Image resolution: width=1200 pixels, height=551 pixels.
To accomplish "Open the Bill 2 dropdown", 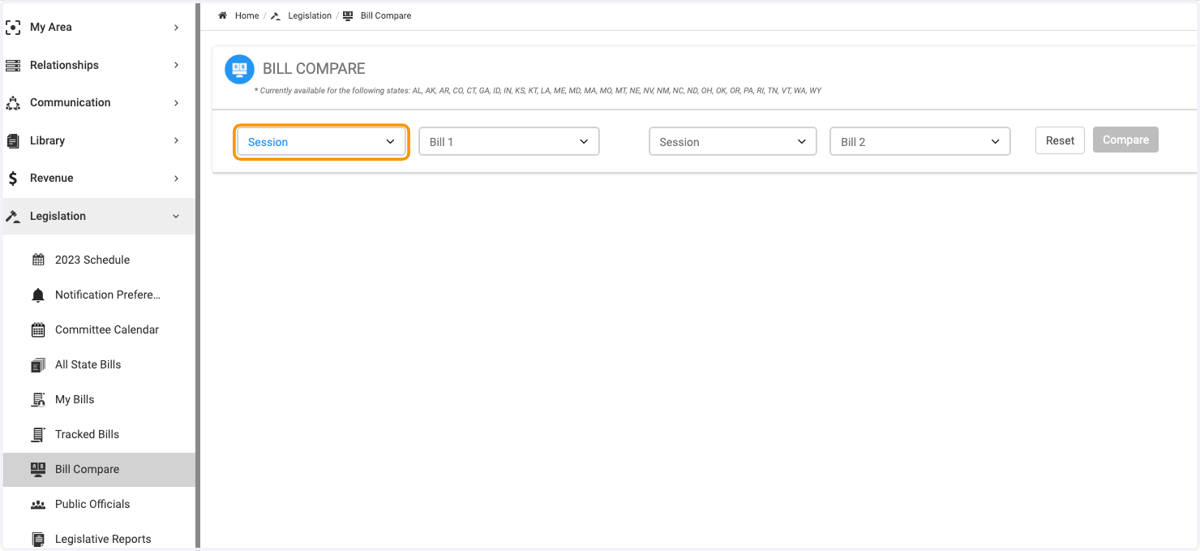I will (920, 142).
